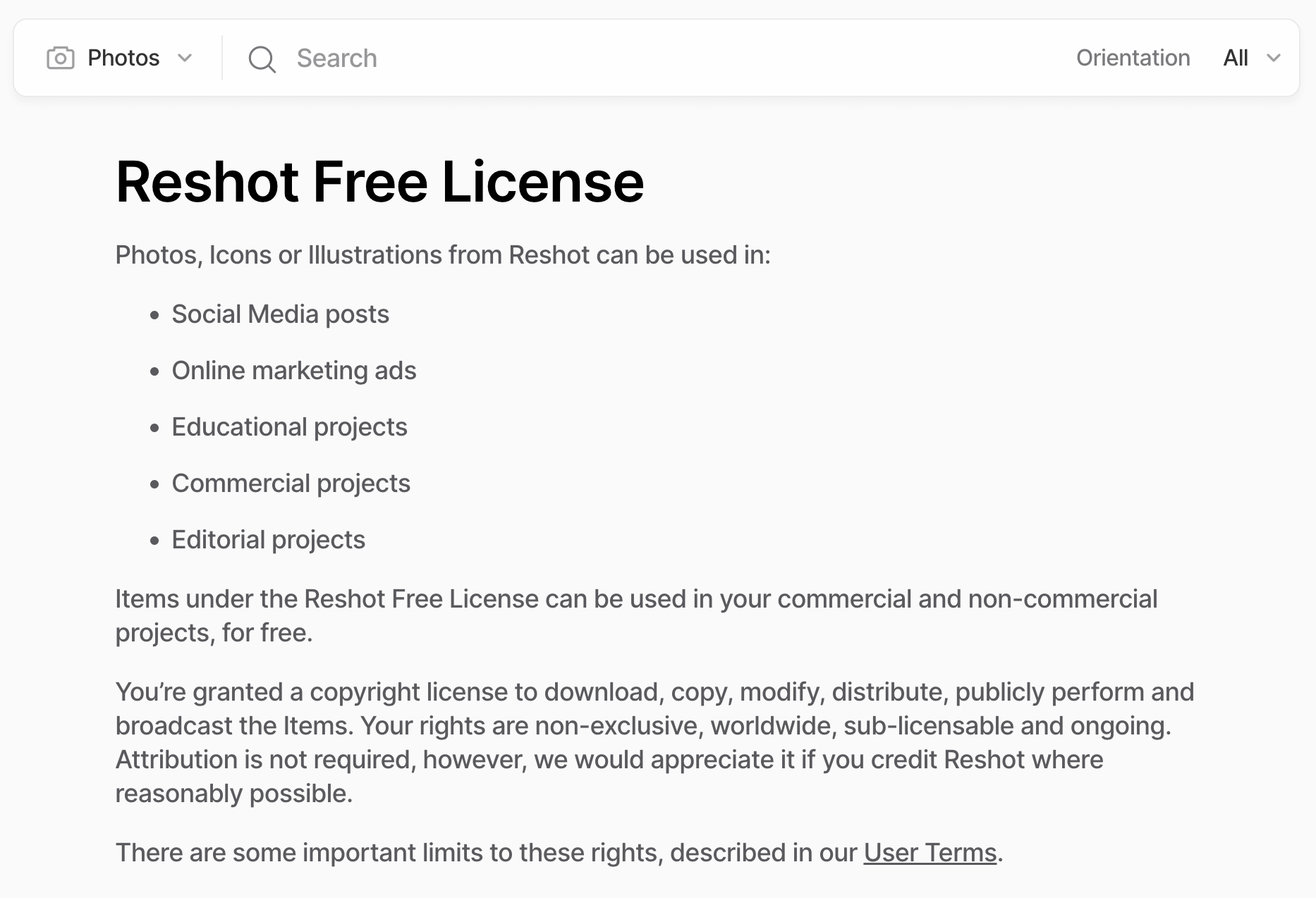Select the "All" orientation value
This screenshot has height=898, width=1316.
pyautogui.click(x=1236, y=58)
